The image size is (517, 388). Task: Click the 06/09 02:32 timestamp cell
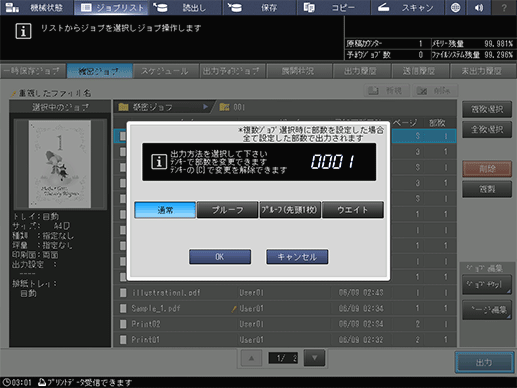click(x=361, y=339)
